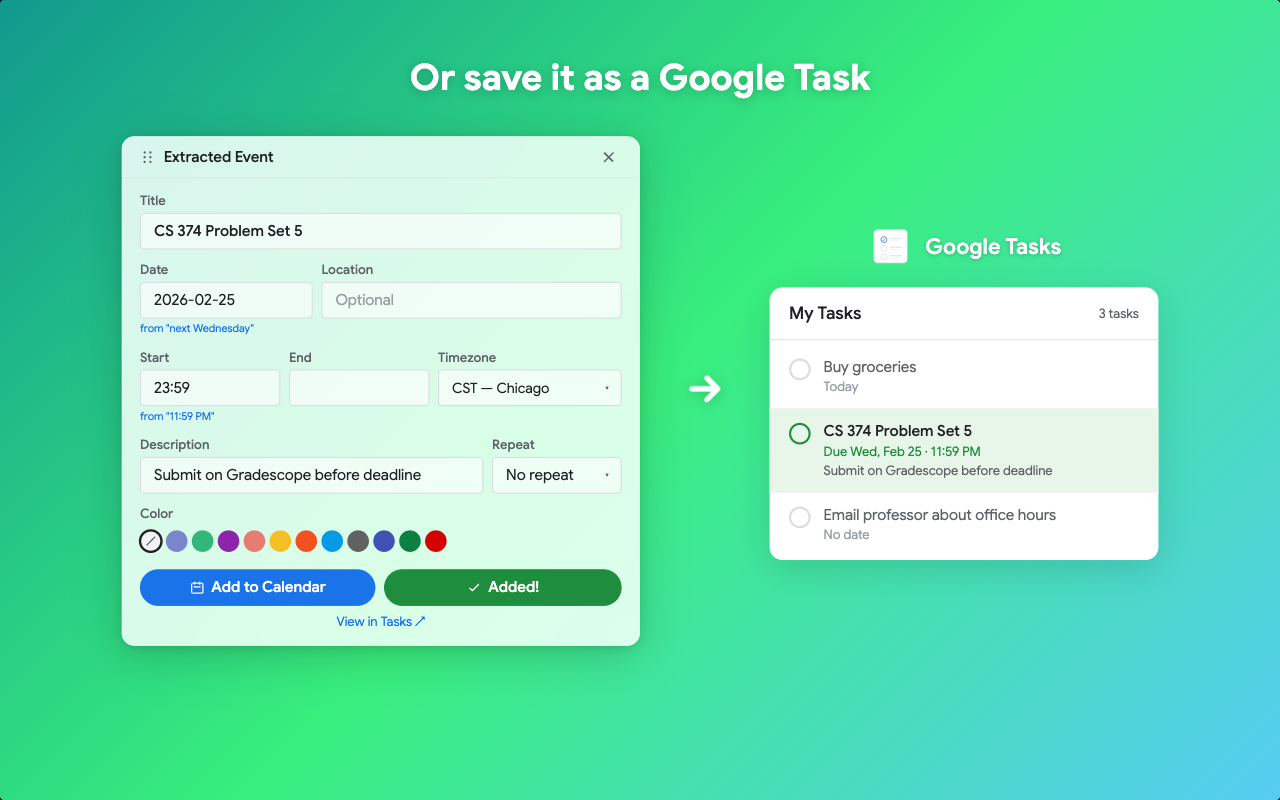The width and height of the screenshot is (1280, 800).
Task: Click the from "11:59 PM" hint
Action: point(177,416)
